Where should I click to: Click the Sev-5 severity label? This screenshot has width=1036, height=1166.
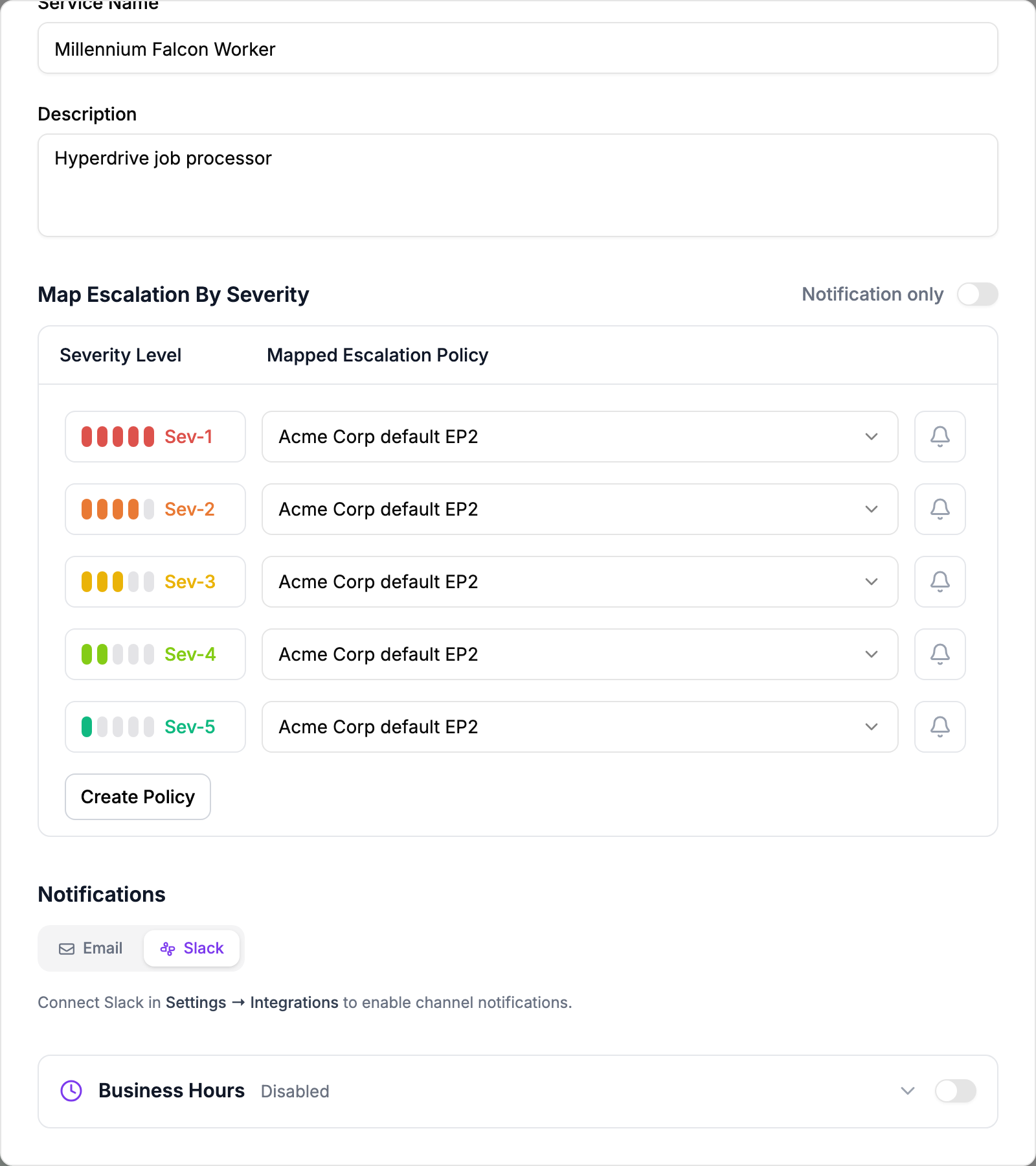pos(190,727)
